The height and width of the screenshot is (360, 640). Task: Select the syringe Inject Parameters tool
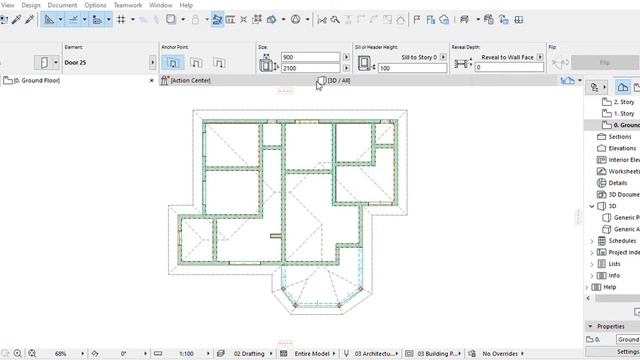(x=29, y=19)
